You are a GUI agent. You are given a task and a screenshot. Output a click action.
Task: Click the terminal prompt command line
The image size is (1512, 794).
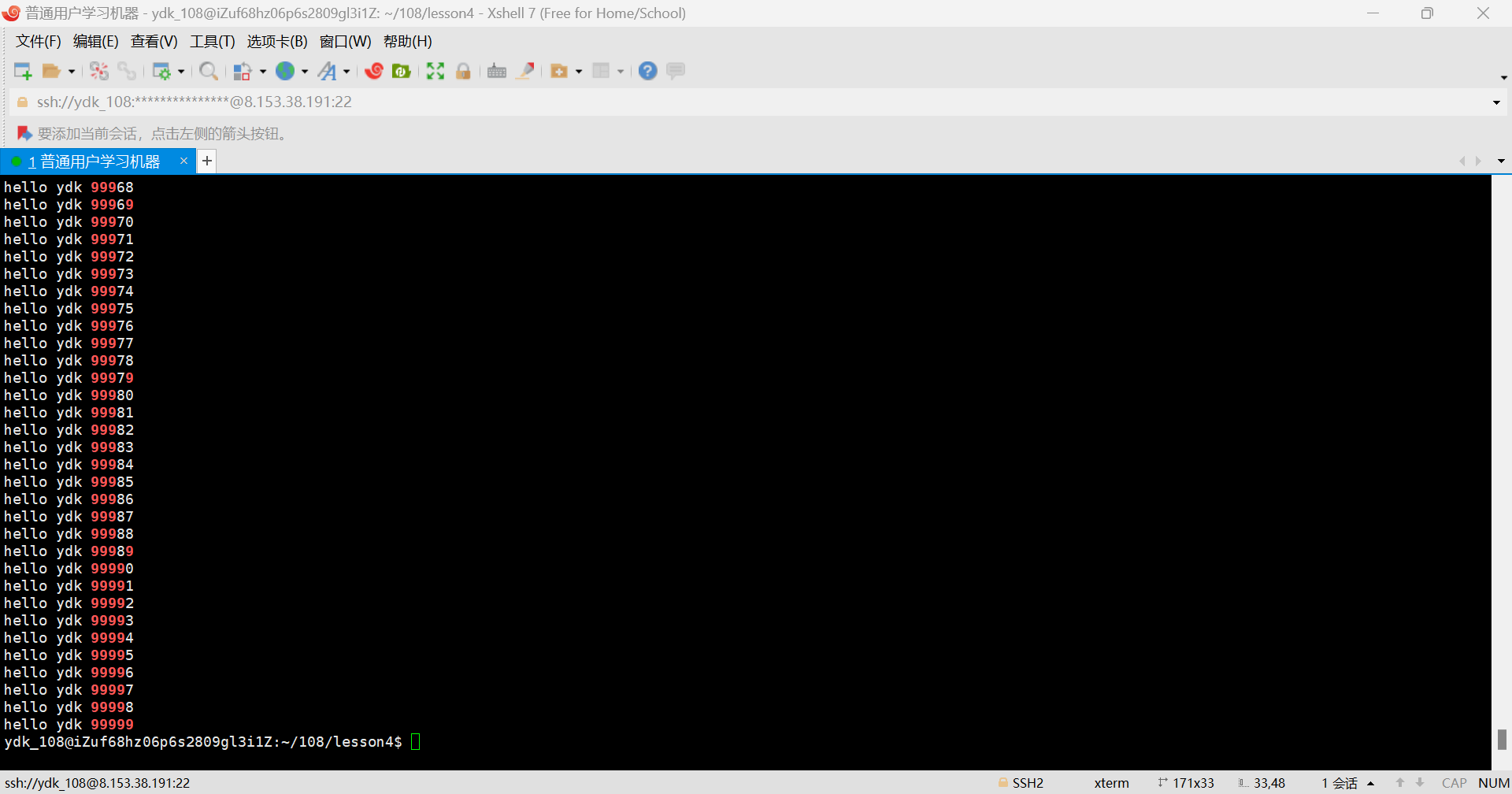tap(213, 742)
